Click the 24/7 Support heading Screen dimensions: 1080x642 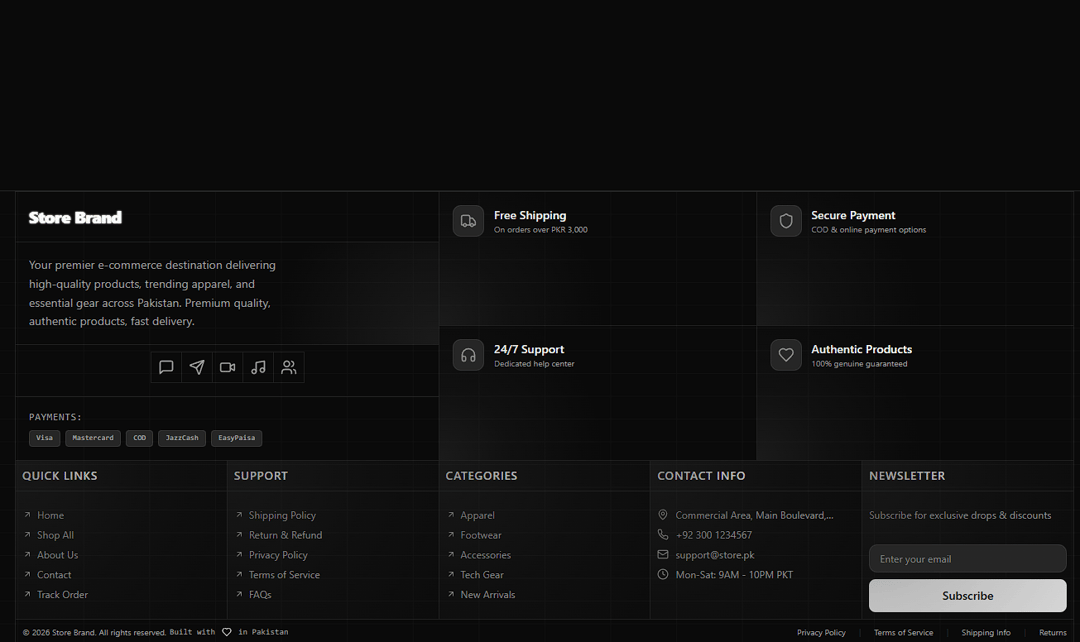528,349
